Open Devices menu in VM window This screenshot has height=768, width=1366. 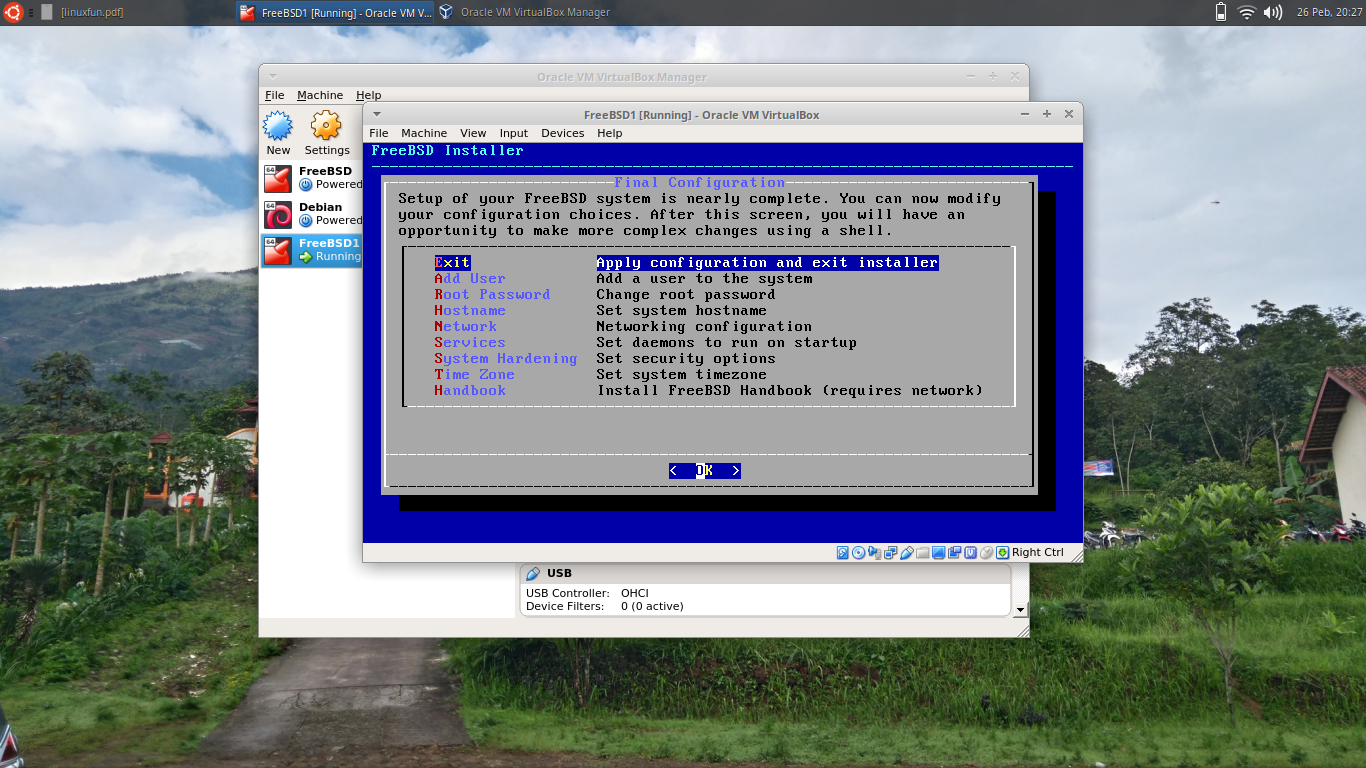562,133
